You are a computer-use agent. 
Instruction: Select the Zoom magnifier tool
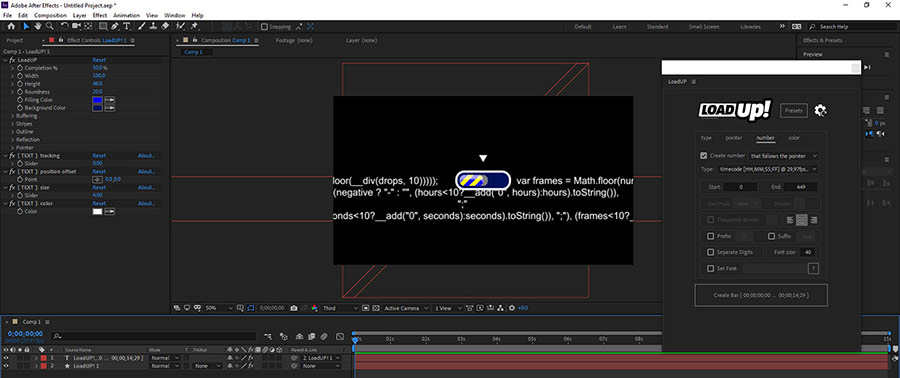(49, 26)
